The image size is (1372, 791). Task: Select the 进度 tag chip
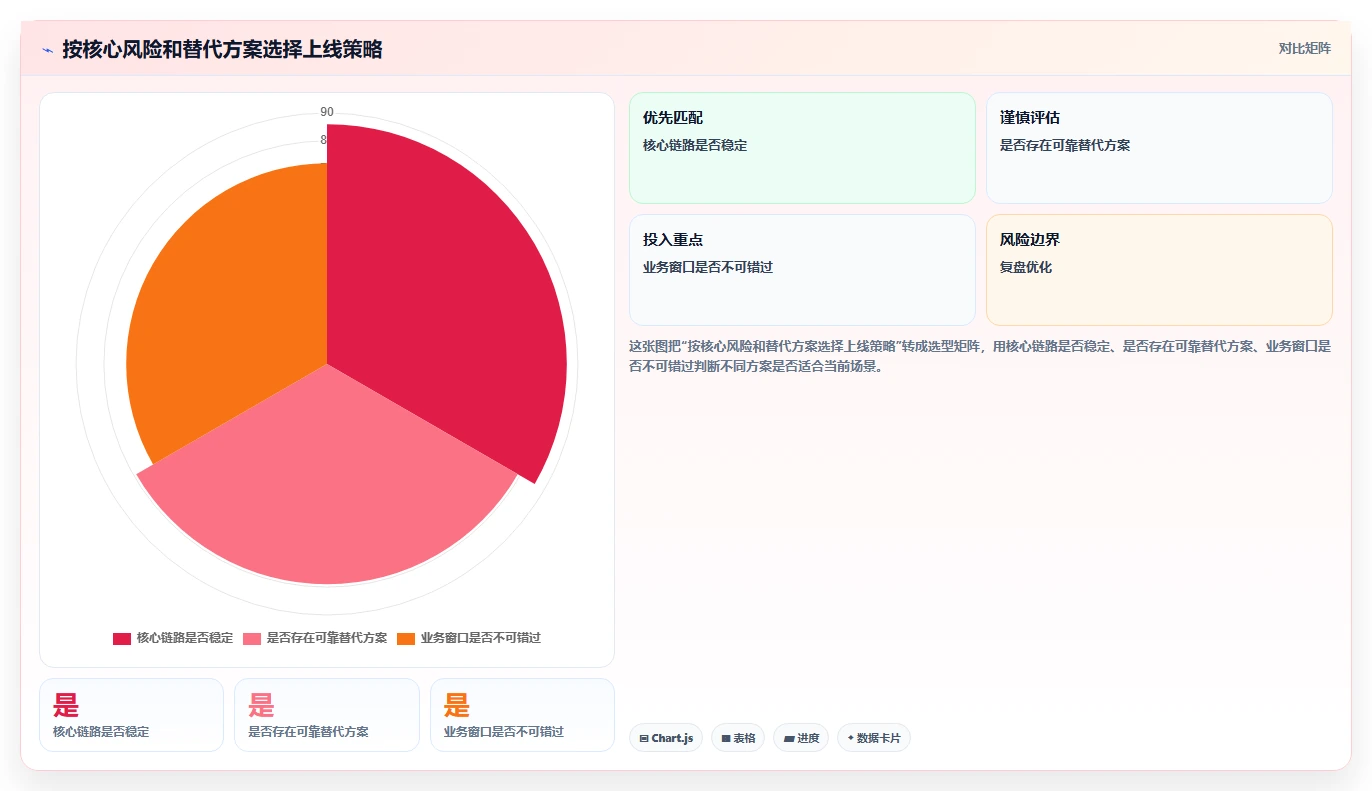click(801, 738)
